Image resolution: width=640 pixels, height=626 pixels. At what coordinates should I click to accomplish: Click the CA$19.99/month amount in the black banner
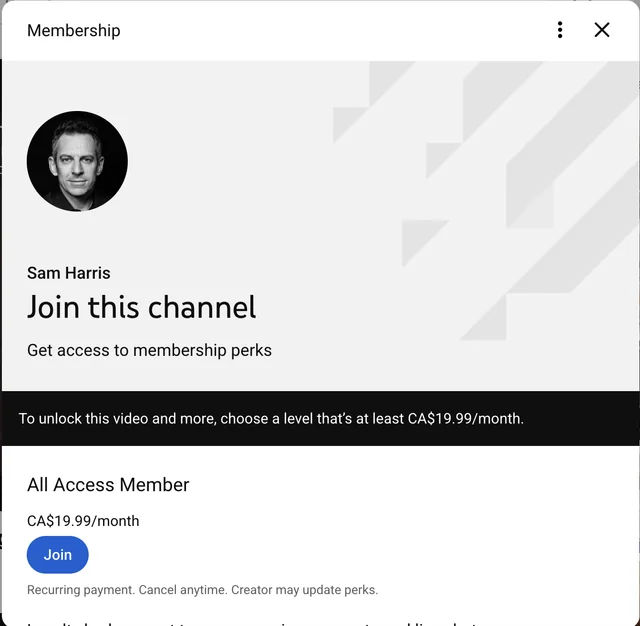tap(466, 419)
